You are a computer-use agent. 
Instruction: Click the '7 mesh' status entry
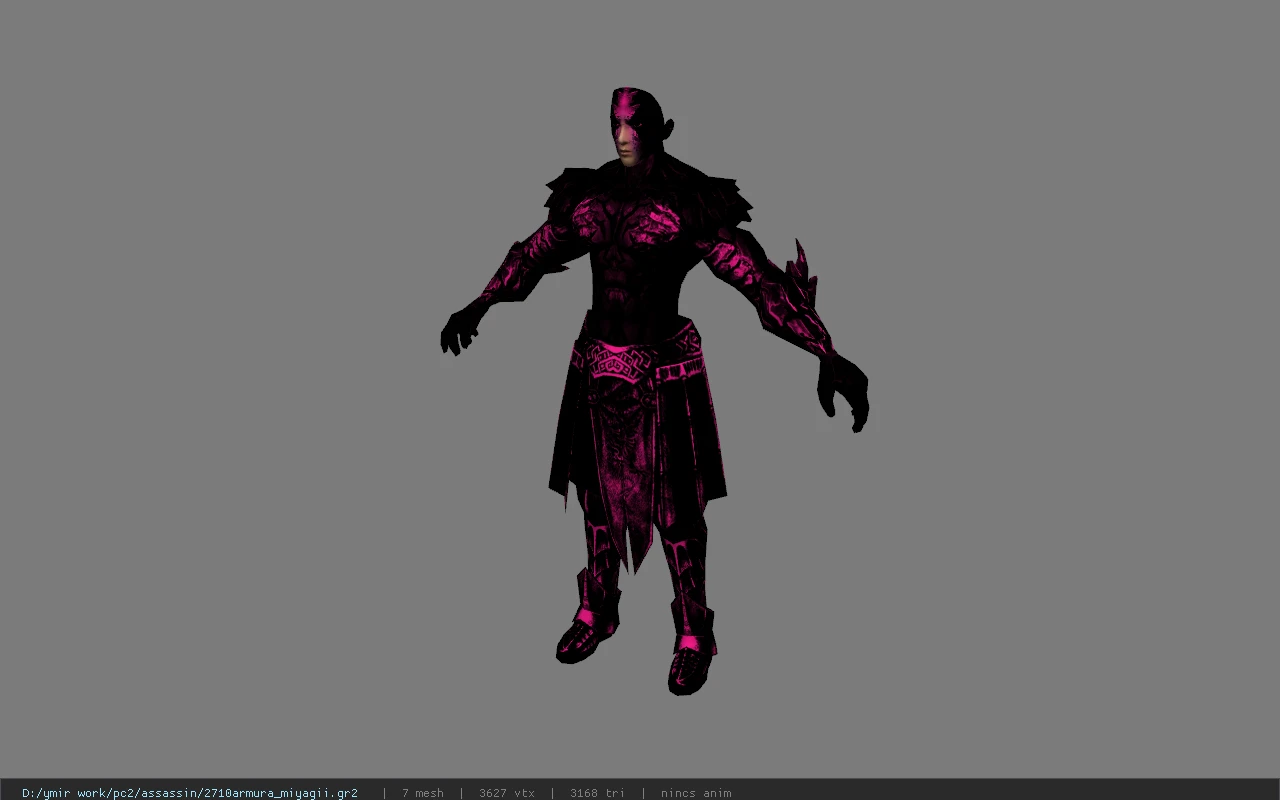[423, 793]
